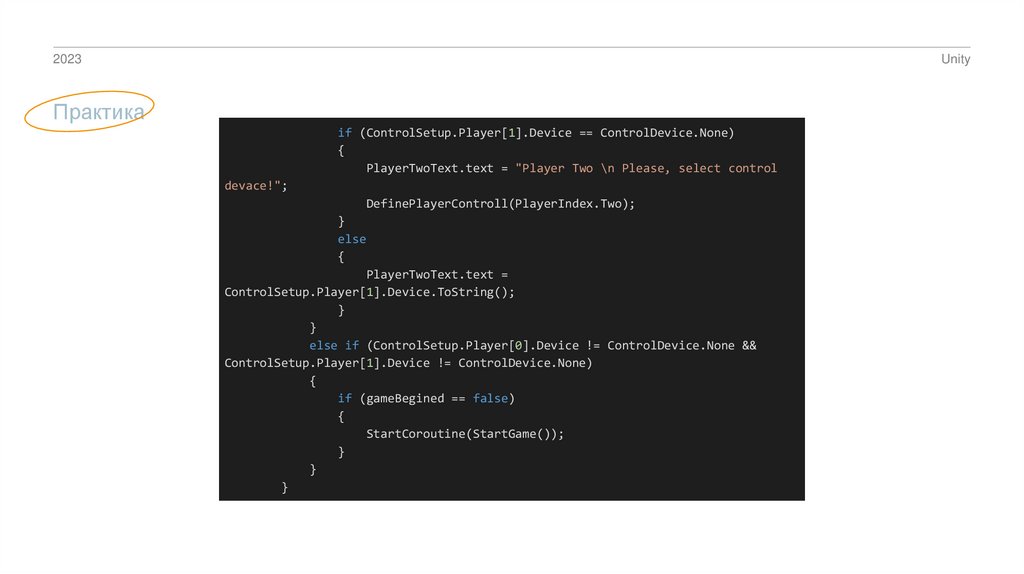1024x574 pixels.
Task: Click the '"Player Two \n Please, select control' string
Action: click(x=646, y=168)
